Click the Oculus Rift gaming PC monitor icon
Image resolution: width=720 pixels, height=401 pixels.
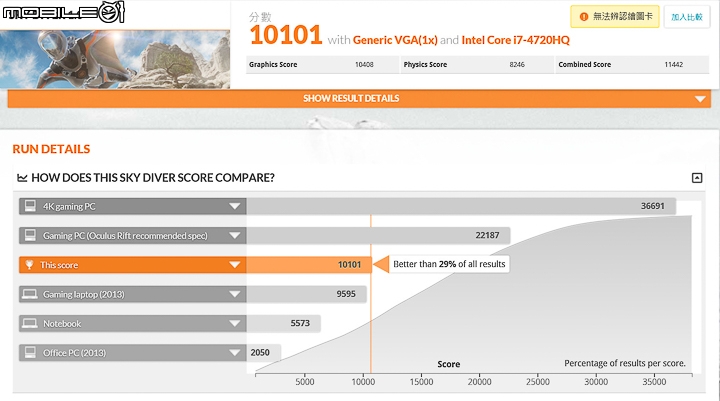coord(30,235)
